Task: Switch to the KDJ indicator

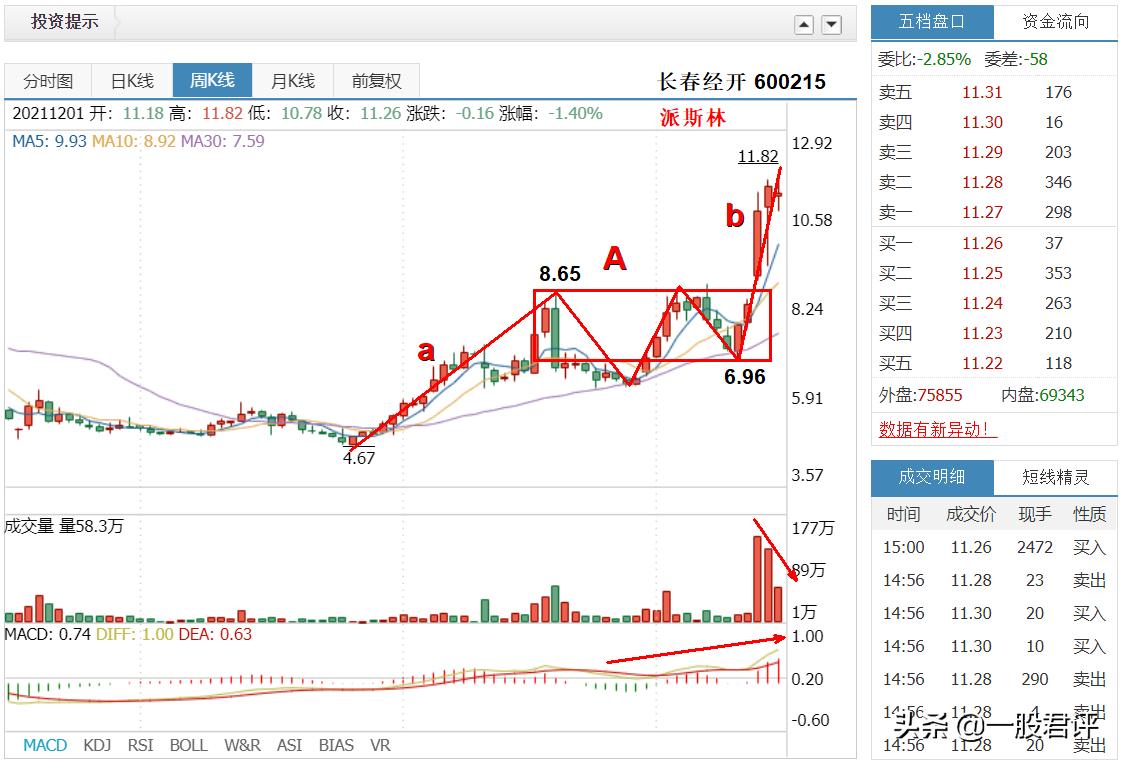Action: (x=96, y=745)
